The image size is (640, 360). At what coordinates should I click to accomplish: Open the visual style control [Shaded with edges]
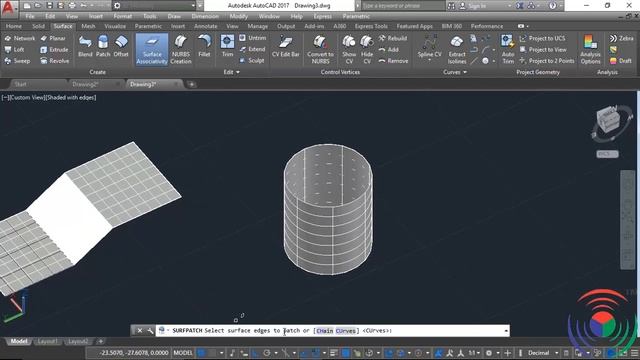coord(71,98)
